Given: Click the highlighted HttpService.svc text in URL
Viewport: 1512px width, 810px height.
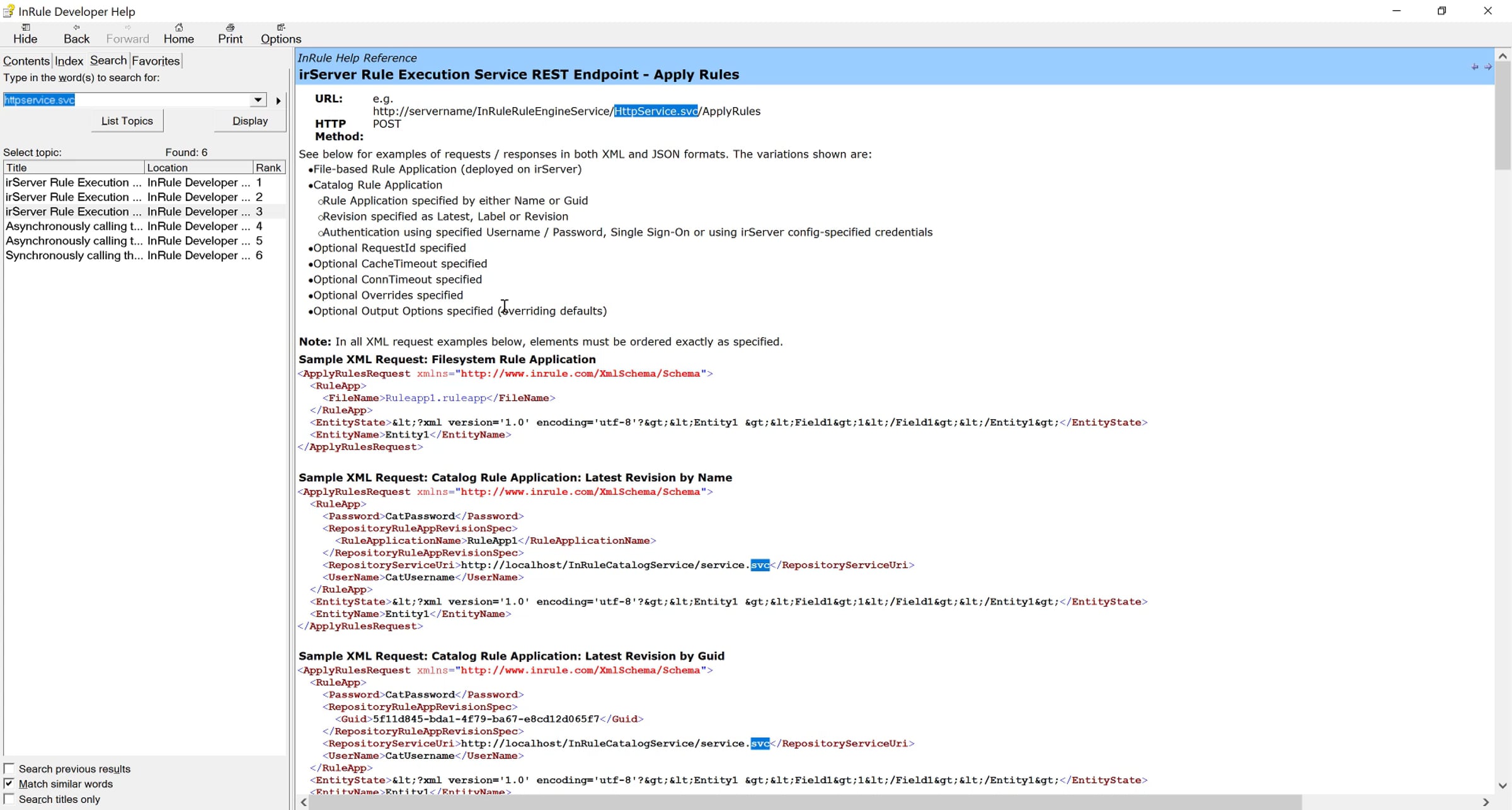Looking at the screenshot, I should click(x=656, y=111).
